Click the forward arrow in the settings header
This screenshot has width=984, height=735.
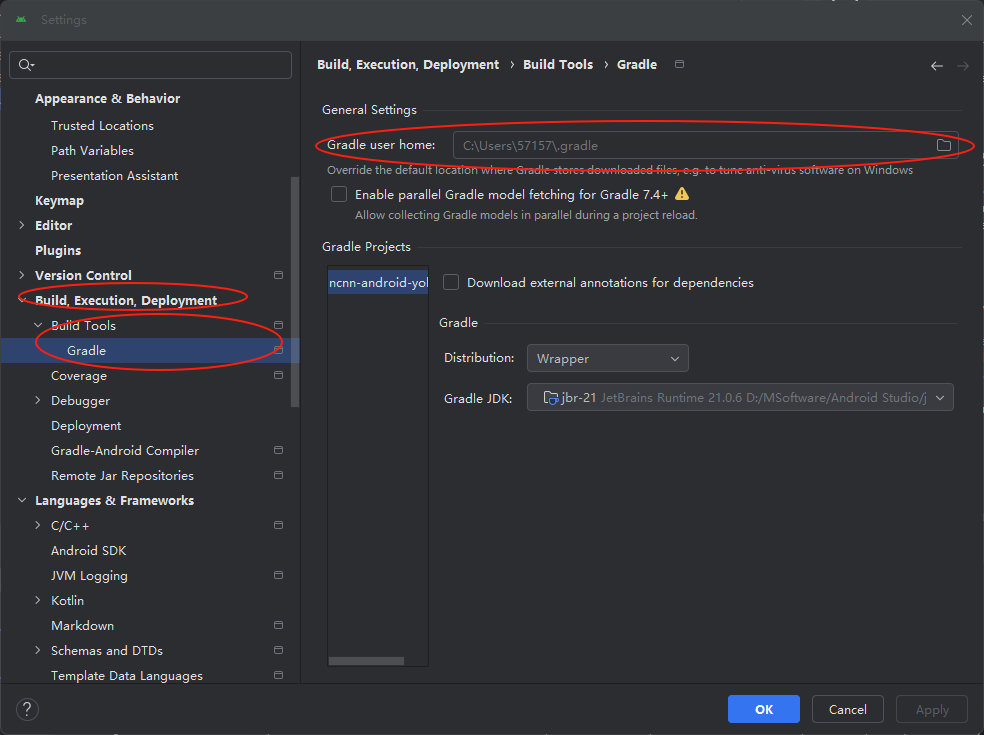963,66
